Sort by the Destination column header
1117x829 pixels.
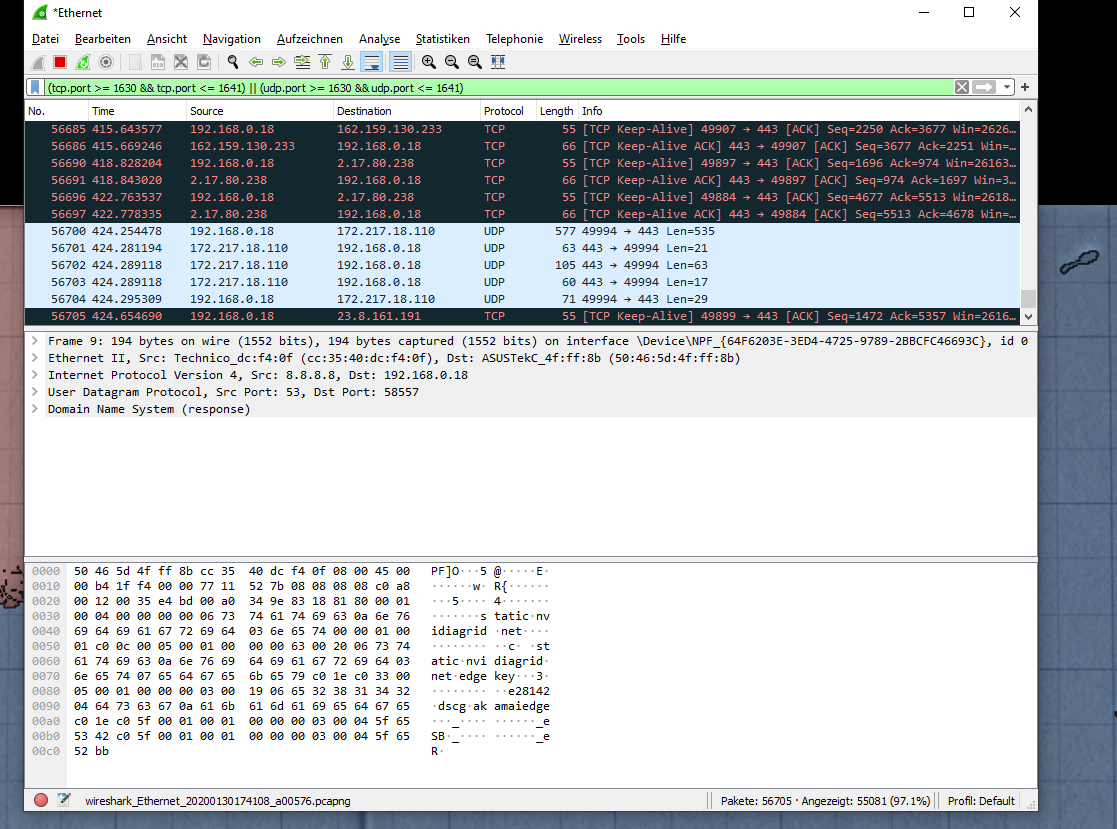407,111
